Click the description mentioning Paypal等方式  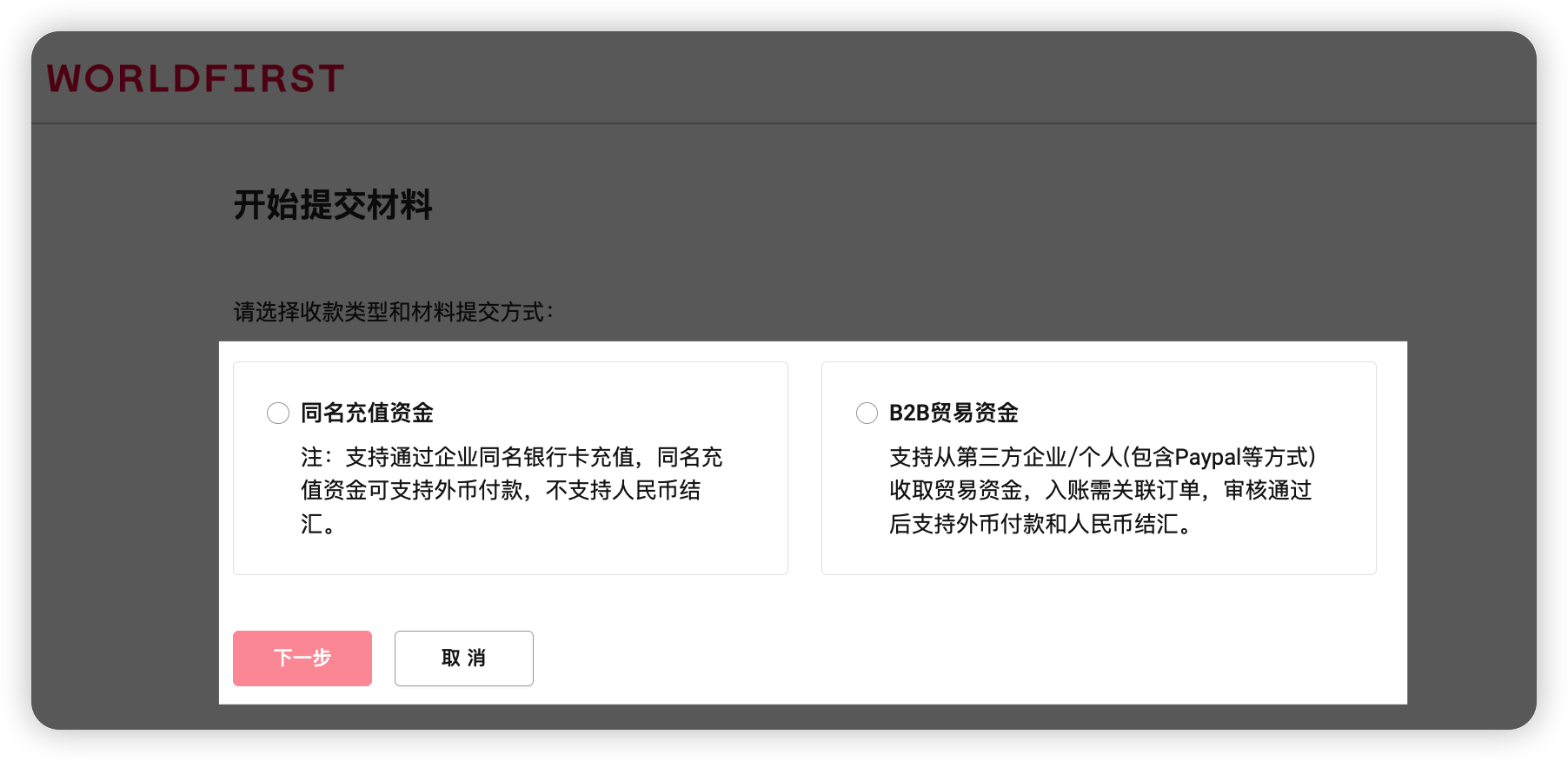tap(1103, 490)
